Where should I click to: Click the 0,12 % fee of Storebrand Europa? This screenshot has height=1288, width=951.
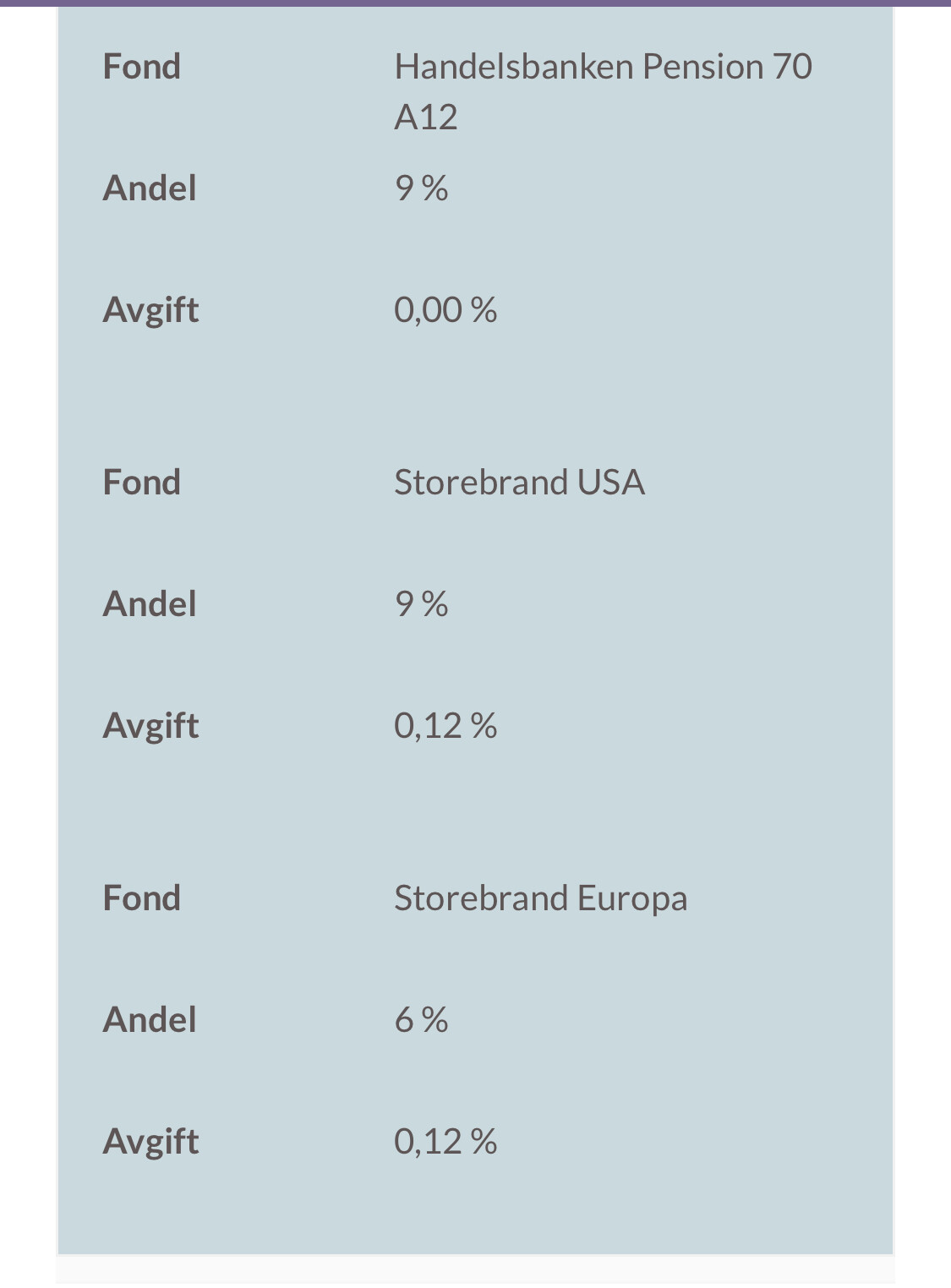pyautogui.click(x=445, y=1141)
